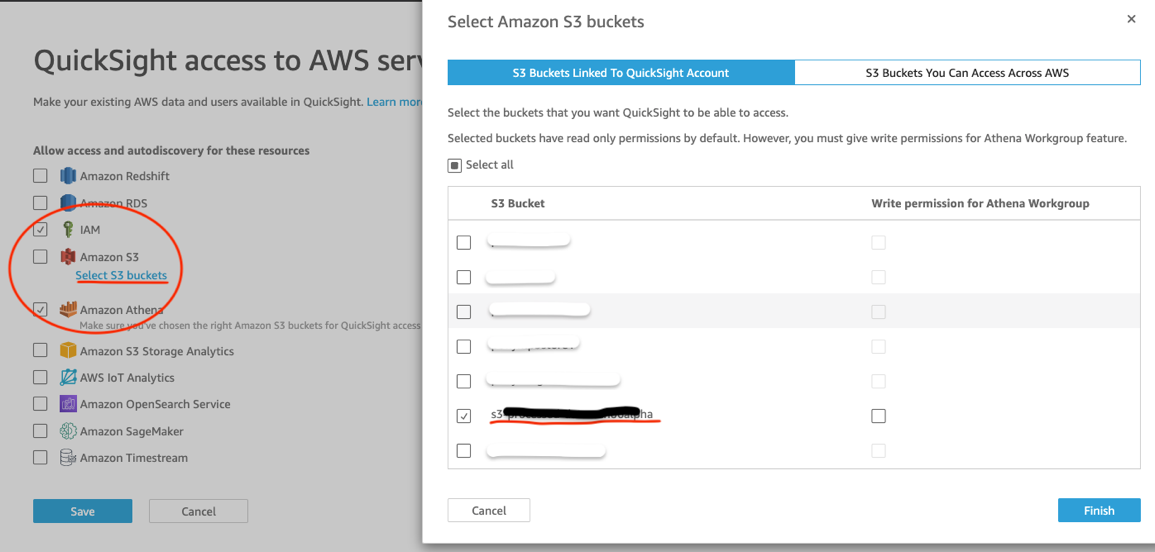Image resolution: width=1155 pixels, height=552 pixels.
Task: Click the S3 Bucket column header
Action: pyautogui.click(x=518, y=203)
